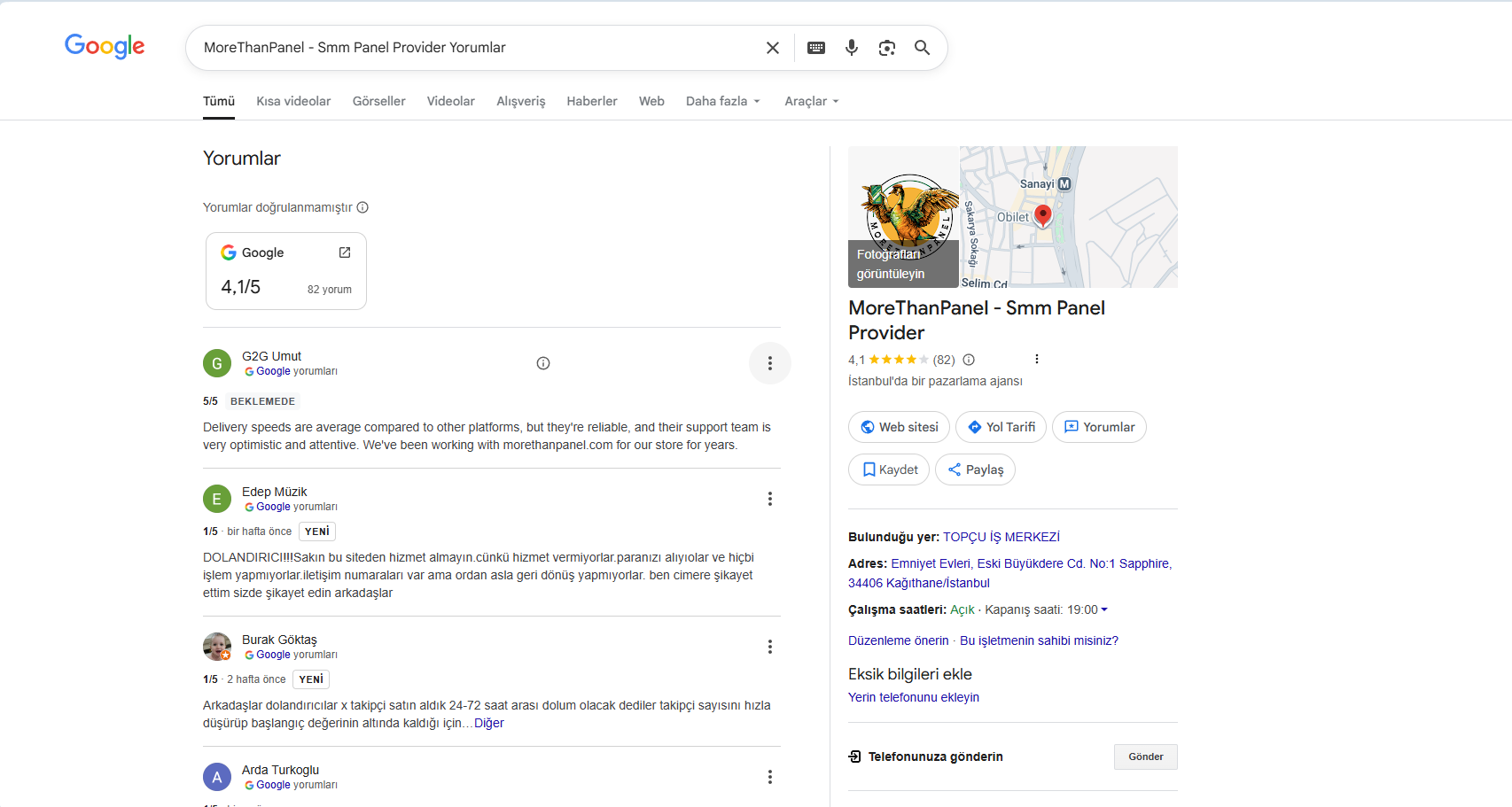The image size is (1512, 807).
Task: Open the Emniyet Evleri address link
Action: coord(1010,573)
